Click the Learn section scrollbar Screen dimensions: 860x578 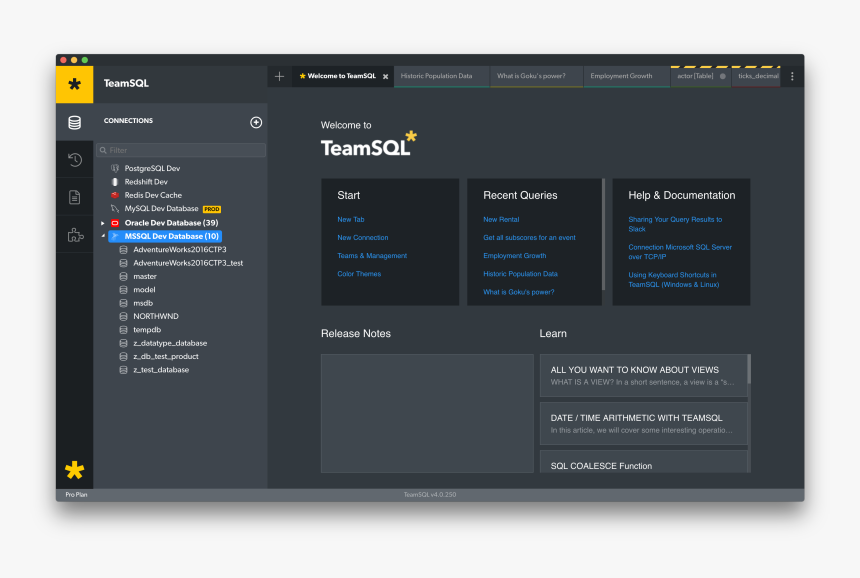(x=749, y=369)
